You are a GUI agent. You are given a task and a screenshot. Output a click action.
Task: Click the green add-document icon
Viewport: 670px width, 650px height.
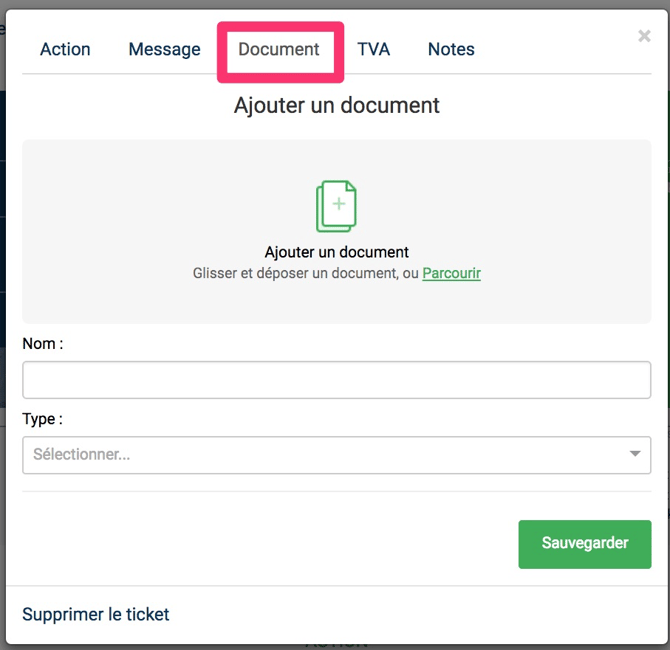tap(336, 206)
